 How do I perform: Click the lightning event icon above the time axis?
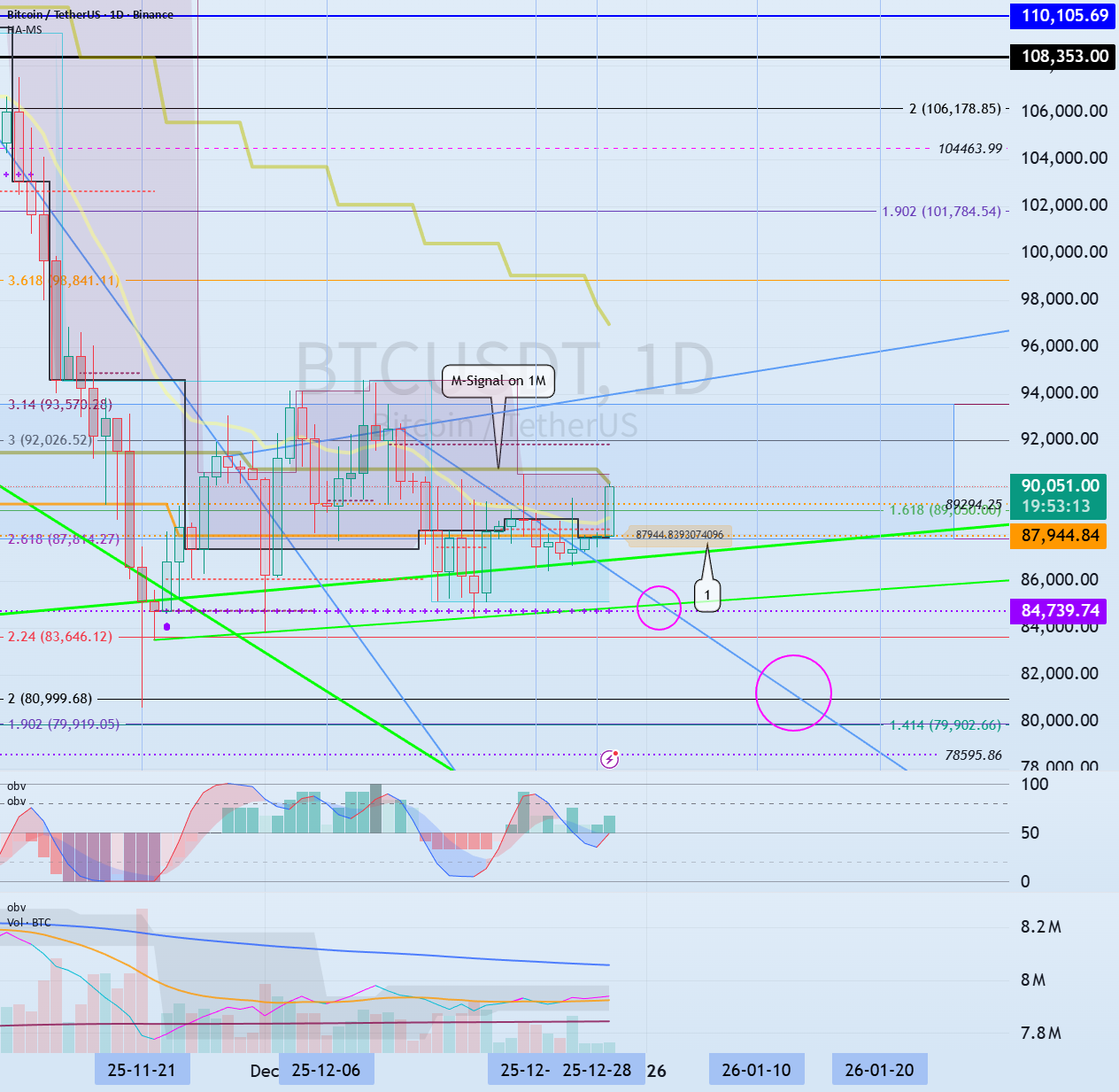[x=609, y=759]
